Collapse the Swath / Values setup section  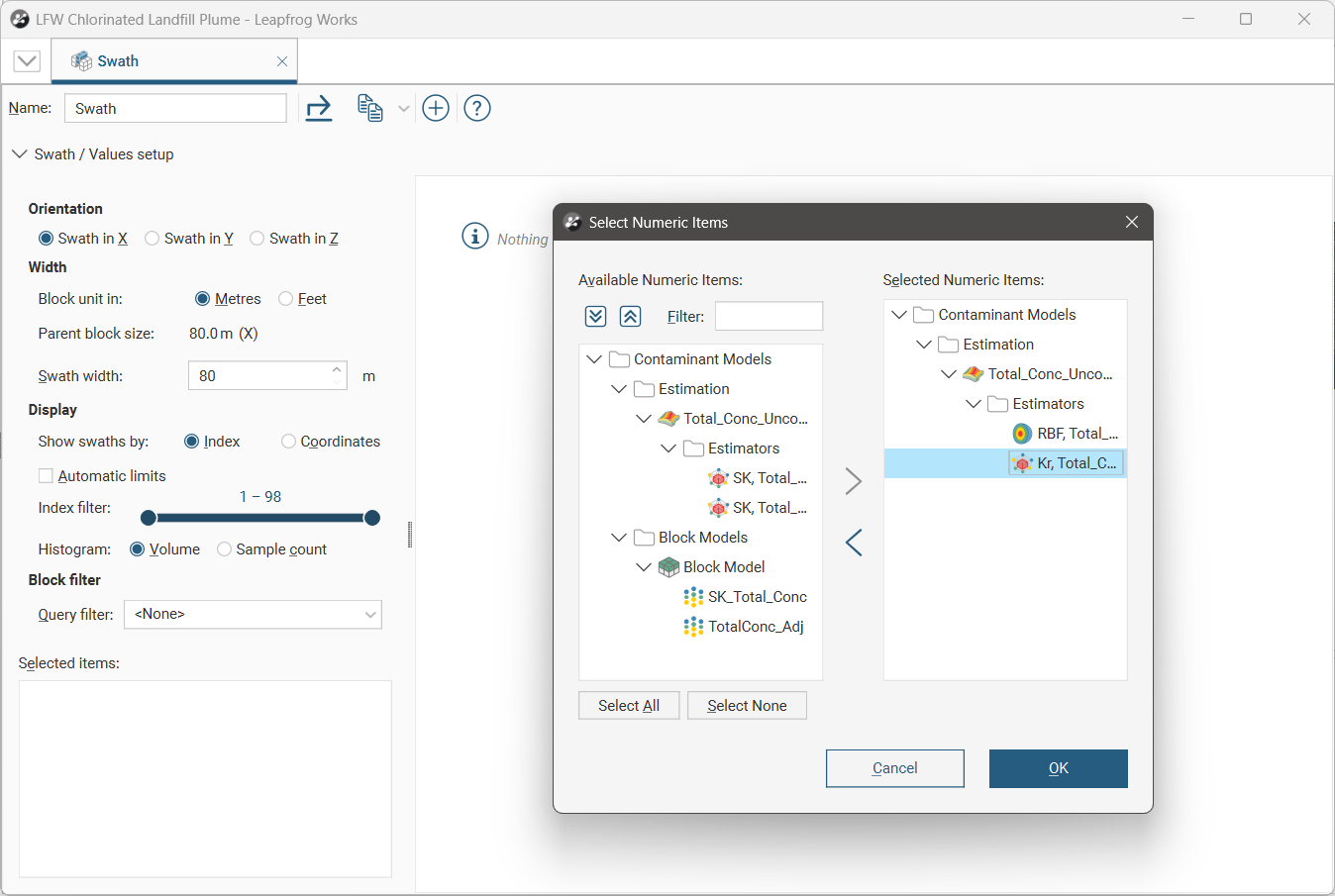click(19, 154)
